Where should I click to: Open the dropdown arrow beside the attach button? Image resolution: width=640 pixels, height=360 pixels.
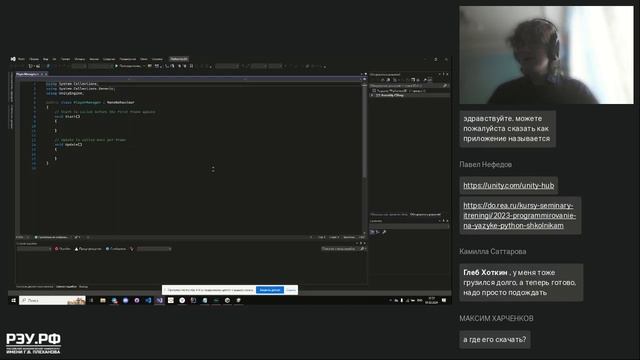tap(144, 66)
